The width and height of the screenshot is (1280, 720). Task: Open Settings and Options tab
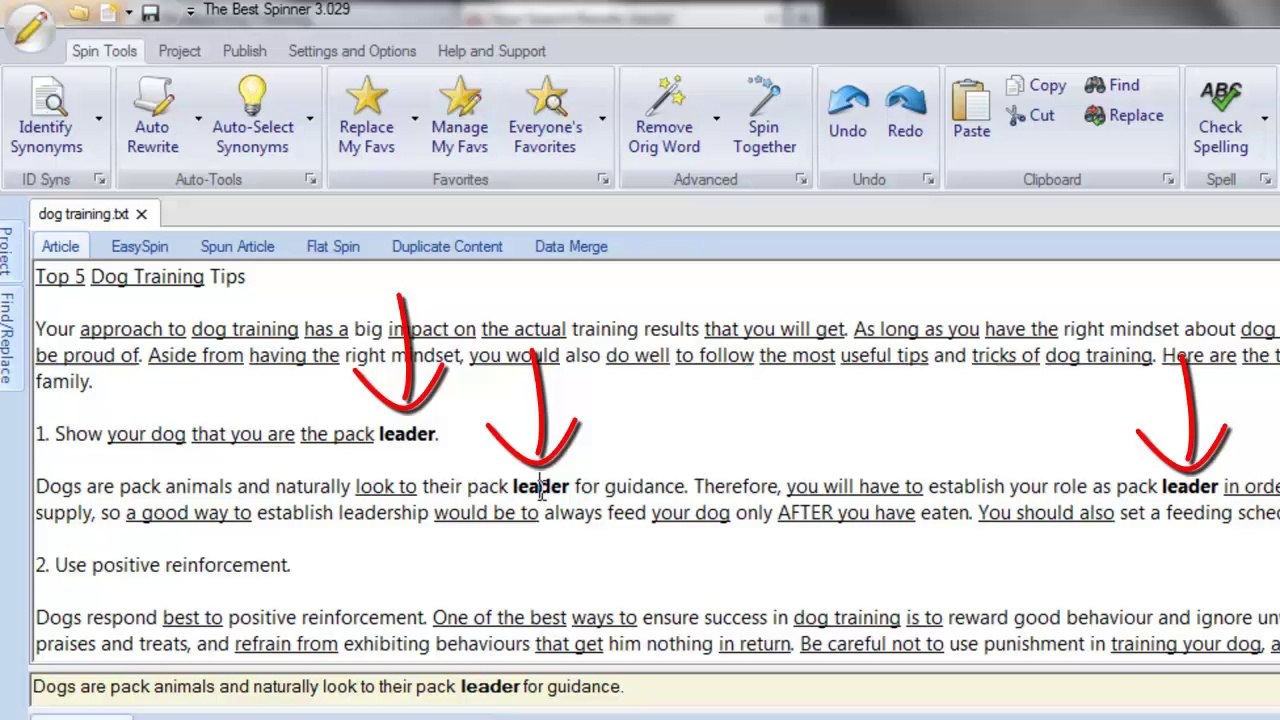[x=352, y=51]
